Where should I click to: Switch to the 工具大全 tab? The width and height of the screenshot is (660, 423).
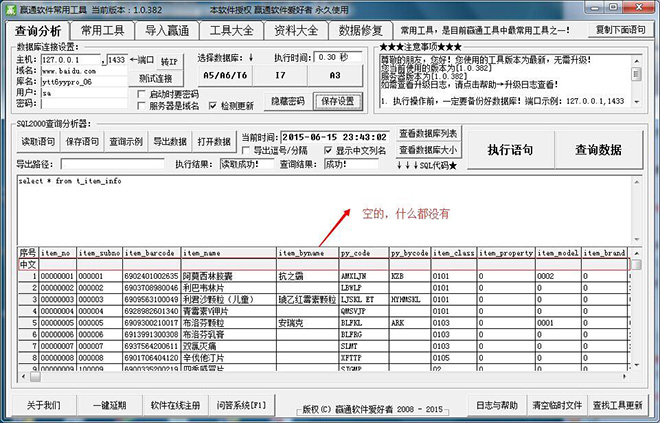(x=231, y=30)
